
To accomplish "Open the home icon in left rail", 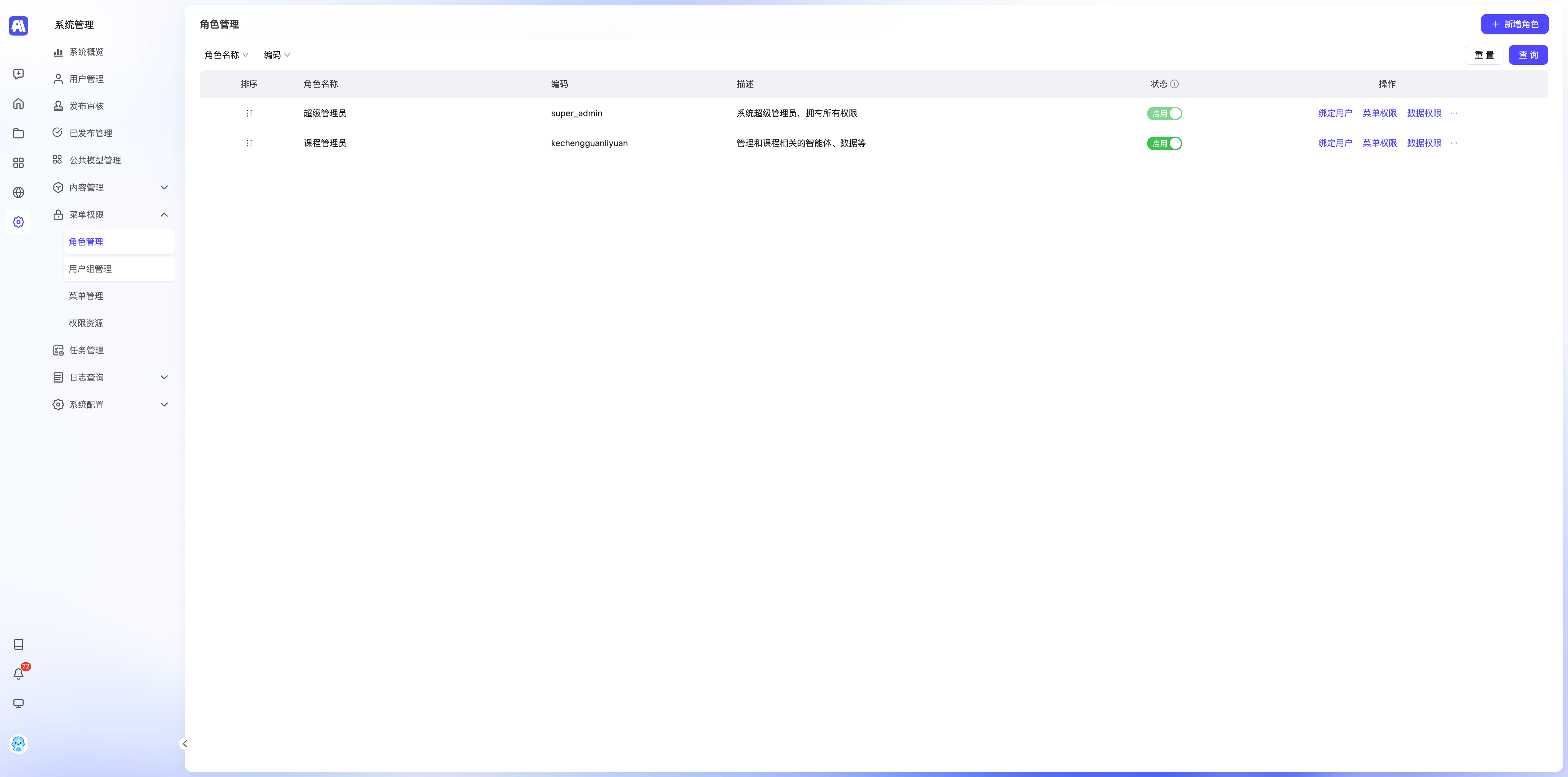I will [18, 104].
